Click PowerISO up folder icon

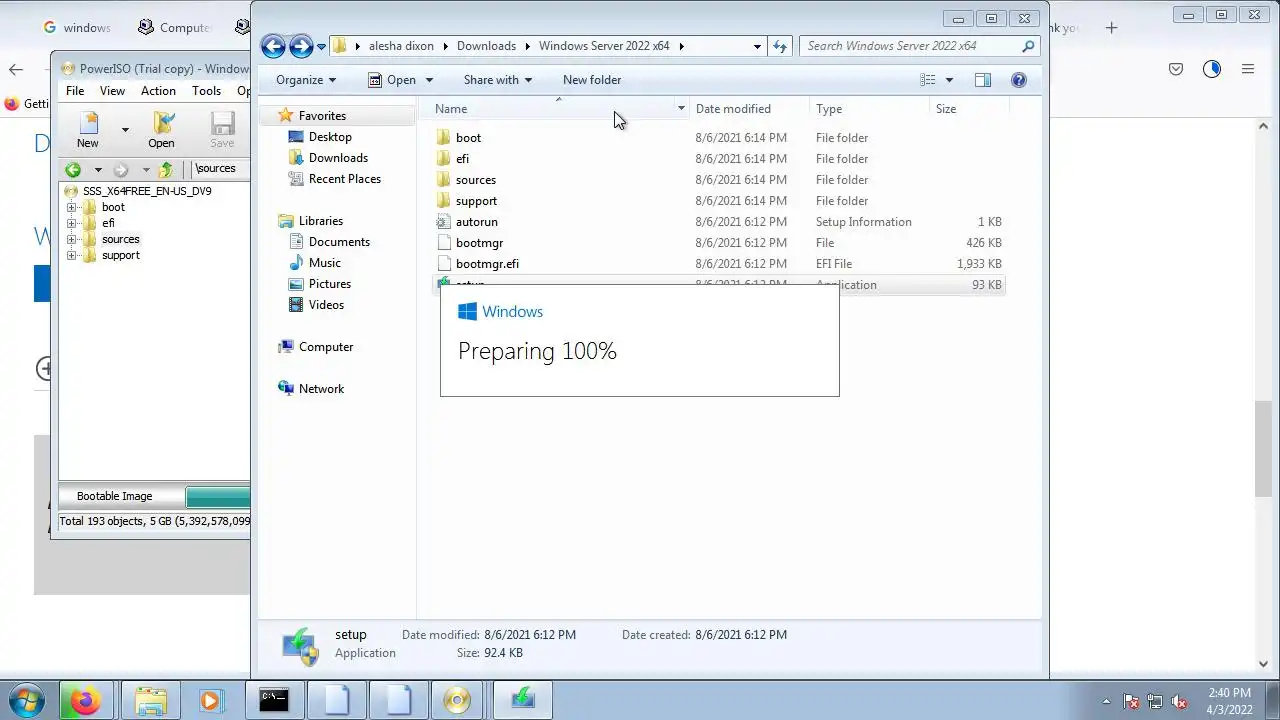[x=167, y=170]
